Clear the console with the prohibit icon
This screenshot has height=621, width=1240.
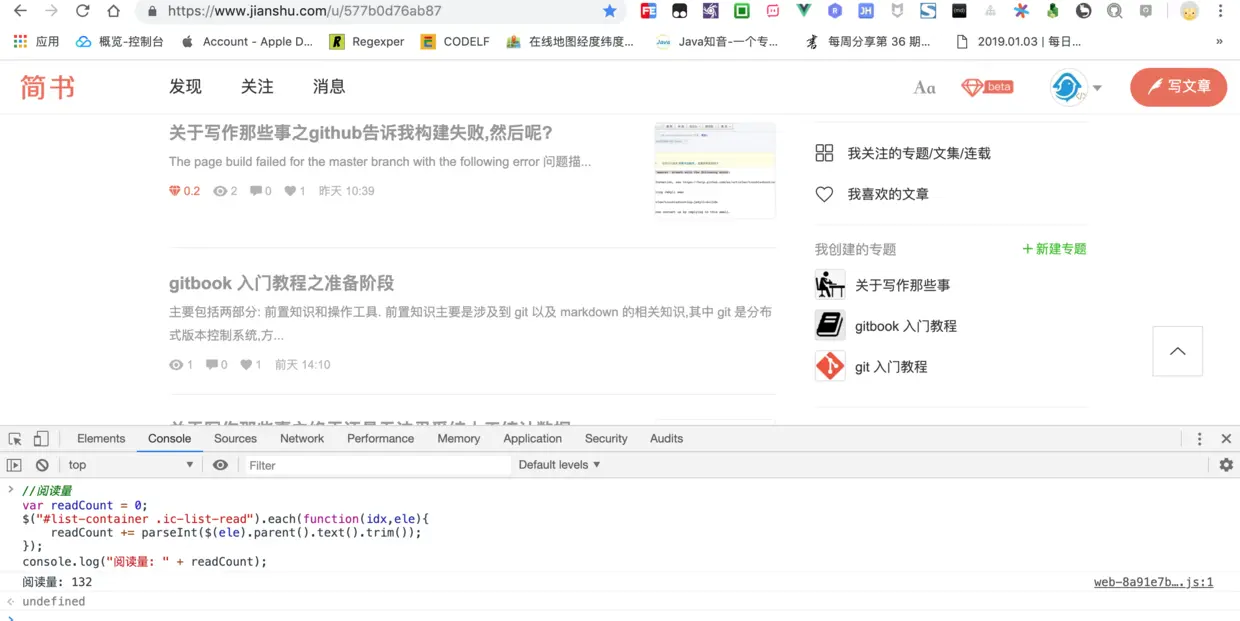[41, 464]
